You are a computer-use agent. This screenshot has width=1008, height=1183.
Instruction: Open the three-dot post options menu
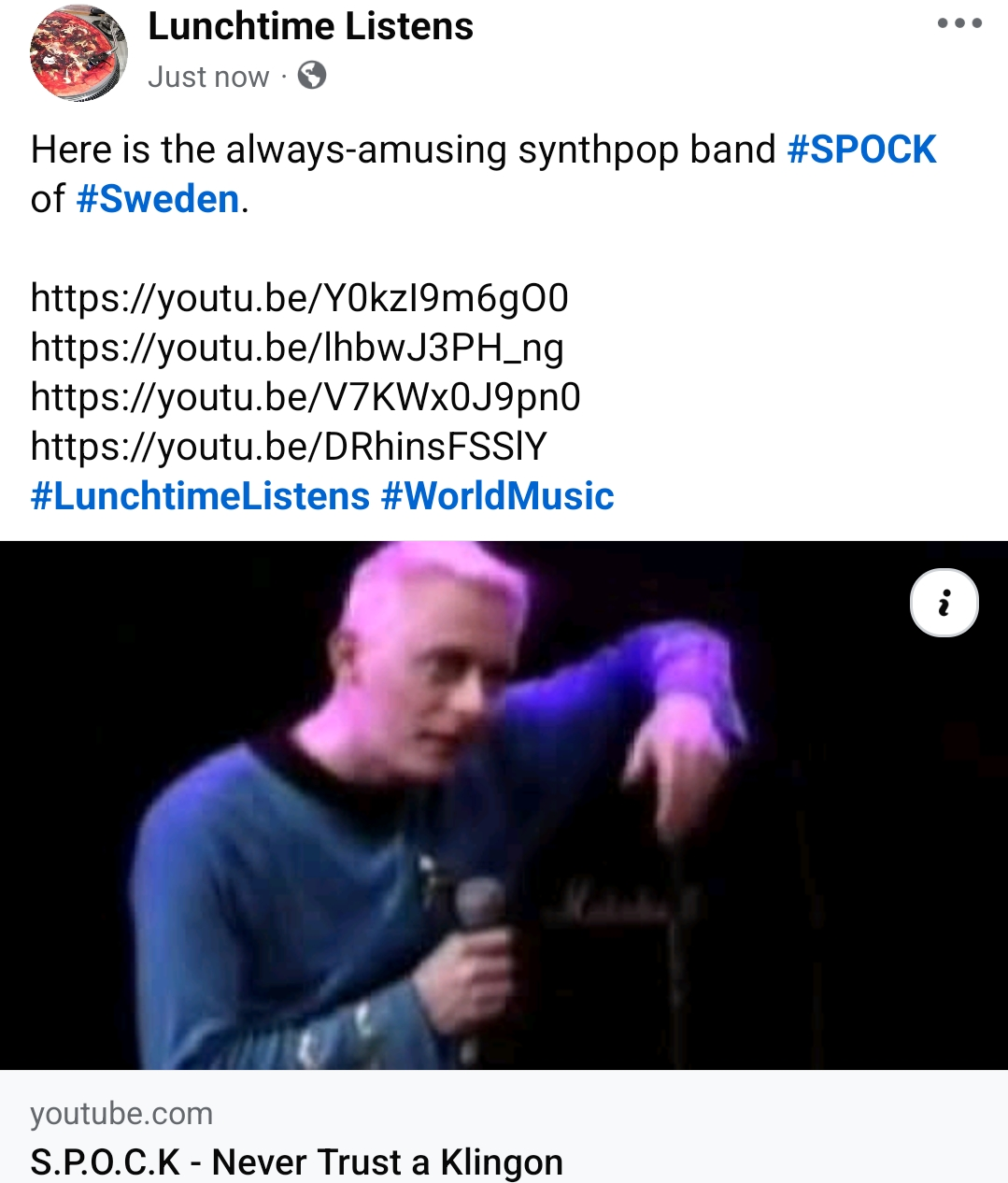coord(959,23)
